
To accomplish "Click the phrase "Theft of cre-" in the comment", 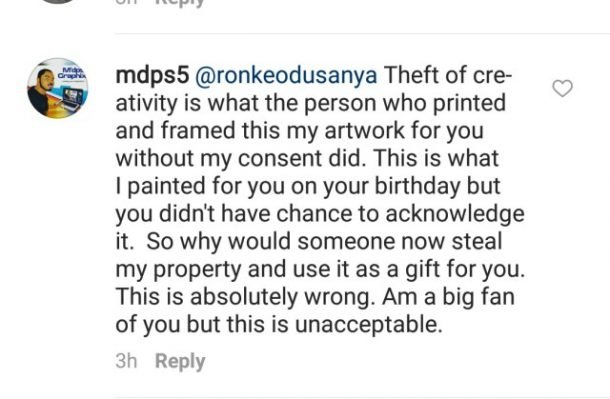I will pyautogui.click(x=448, y=75).
